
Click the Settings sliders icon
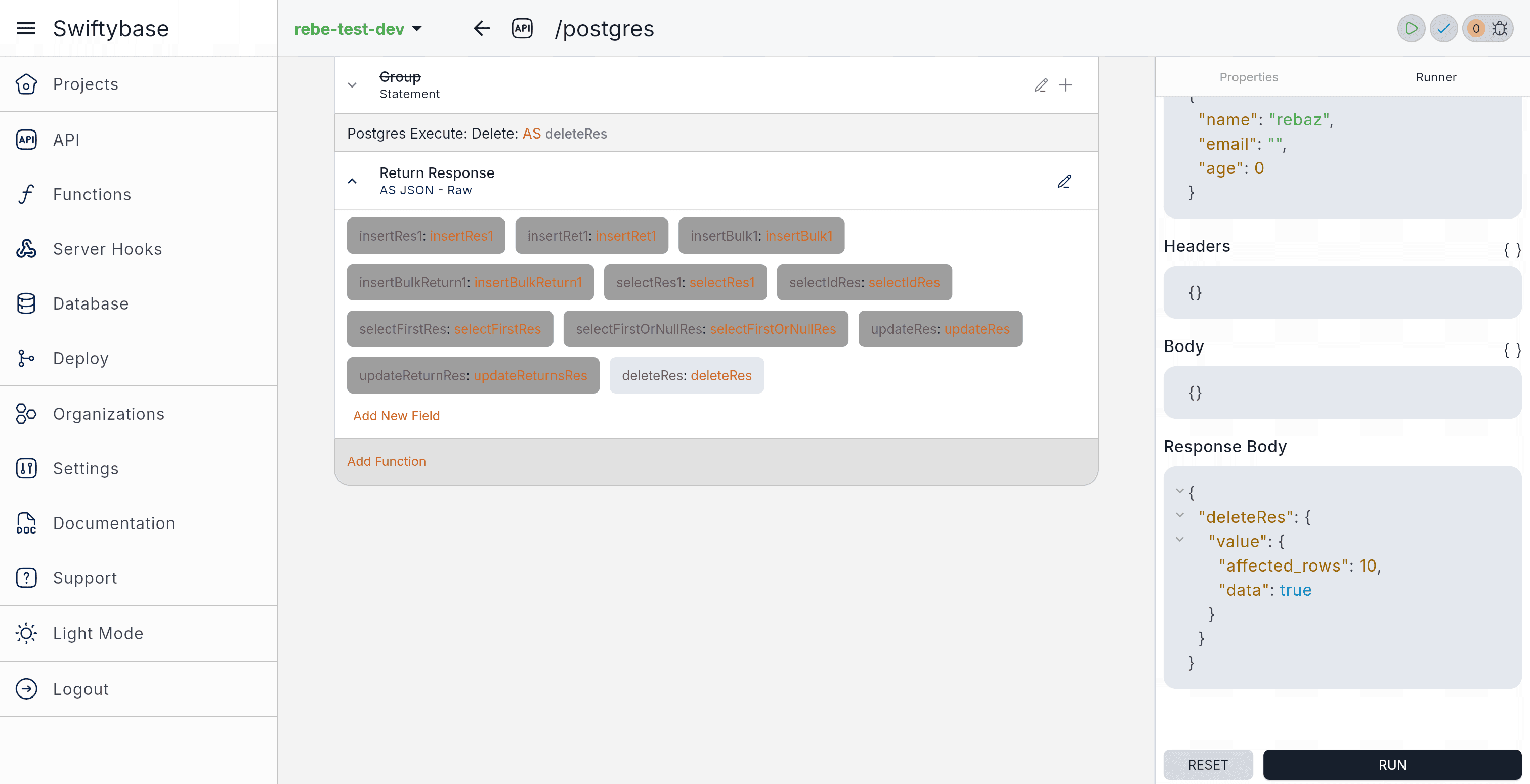26,468
